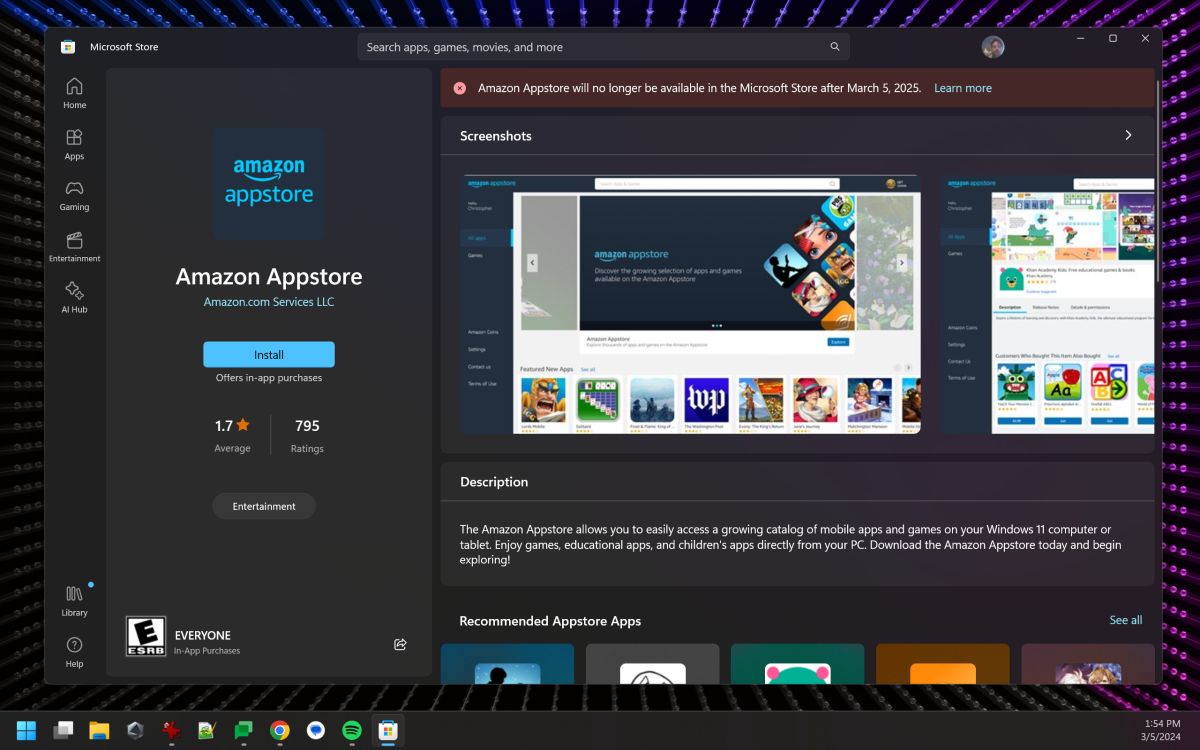Viewport: 1200px width, 750px height.
Task: Click the banner text about March 5, 2025
Action: point(700,88)
